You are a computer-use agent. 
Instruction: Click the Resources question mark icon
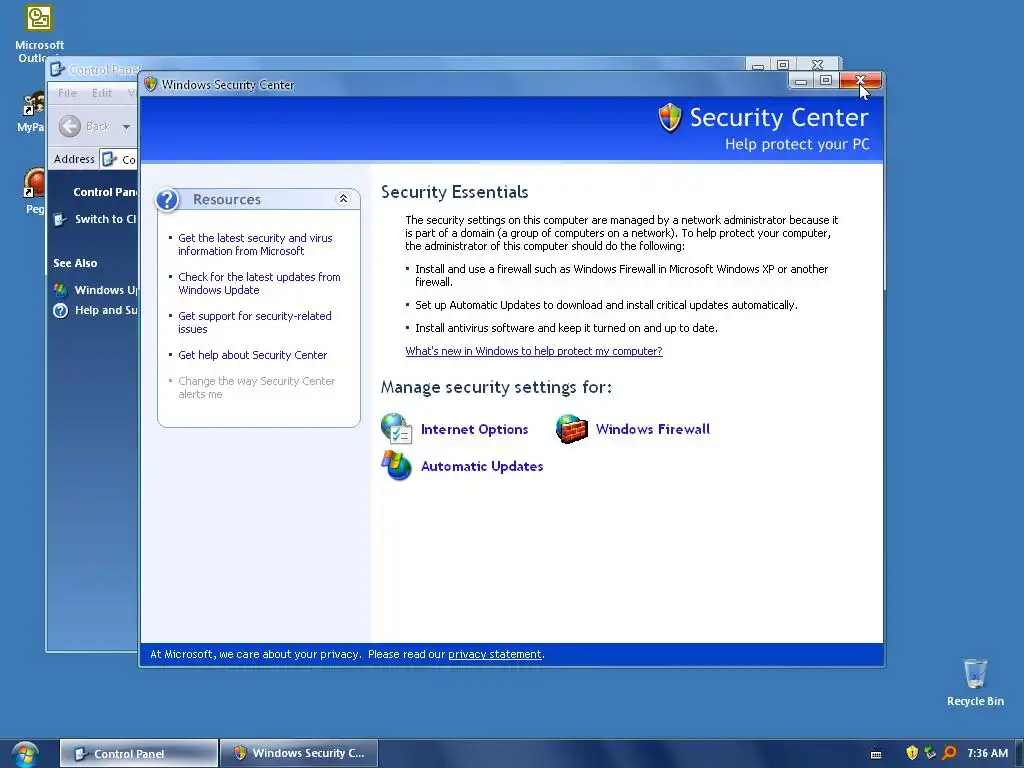point(167,199)
